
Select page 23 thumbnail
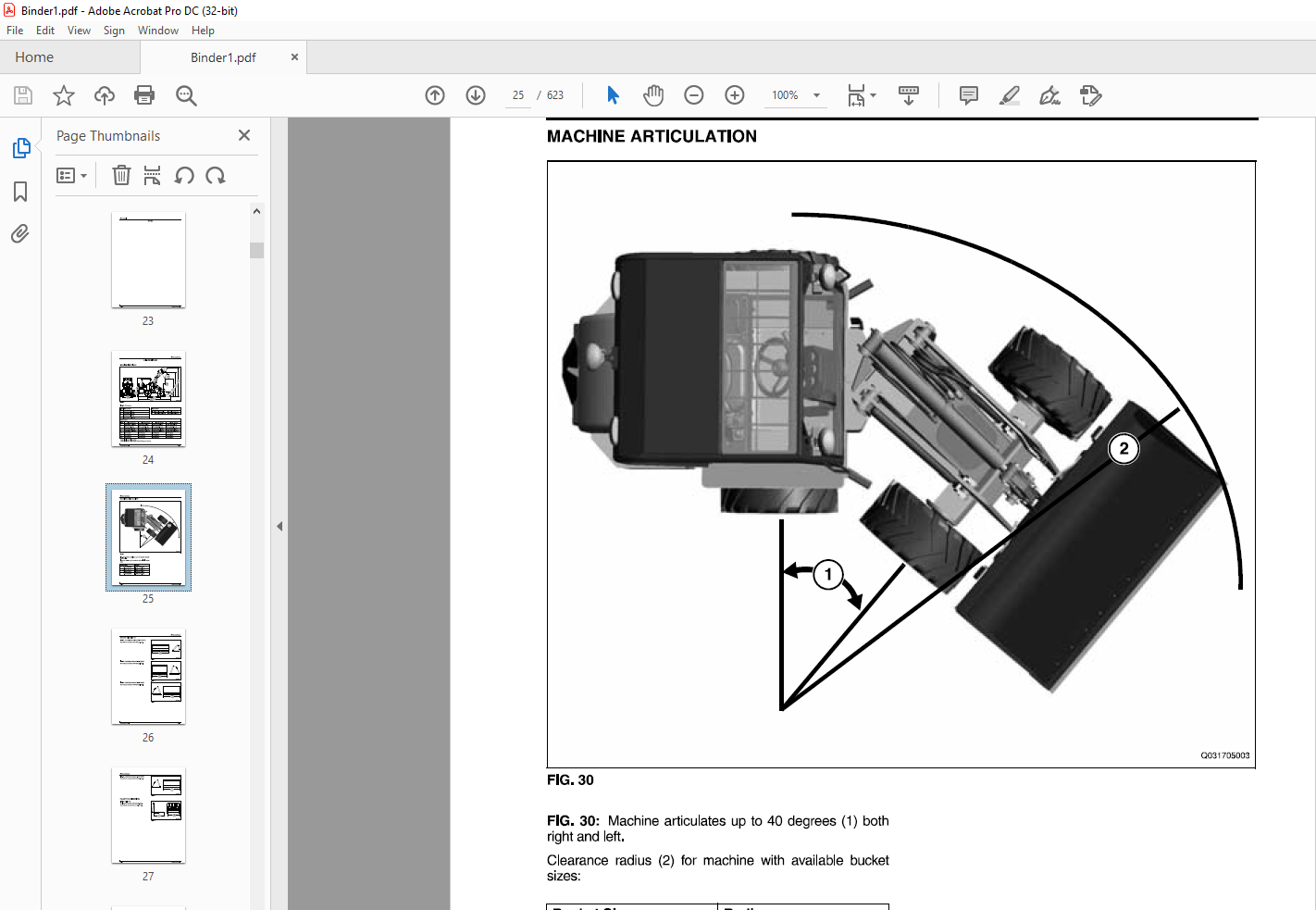pyautogui.click(x=148, y=260)
